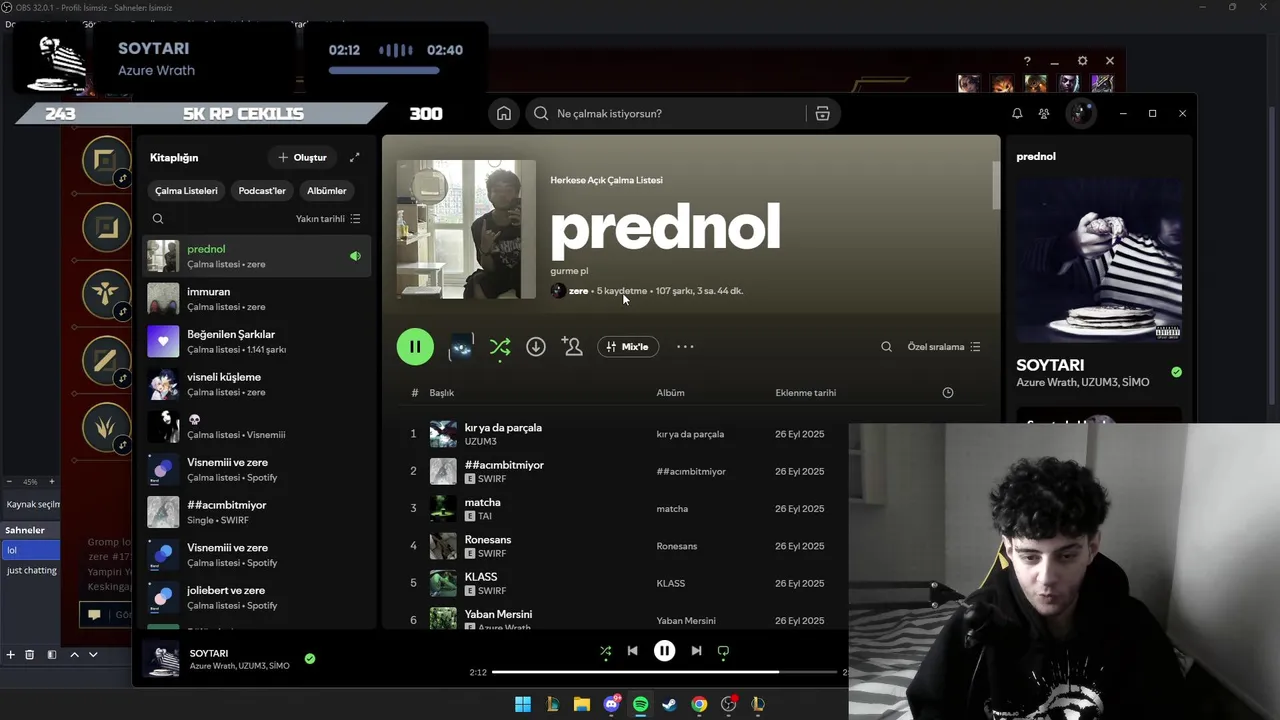1280x720 pixels.
Task: Open Yakın tarihli sort dropdown
Action: pos(328,219)
